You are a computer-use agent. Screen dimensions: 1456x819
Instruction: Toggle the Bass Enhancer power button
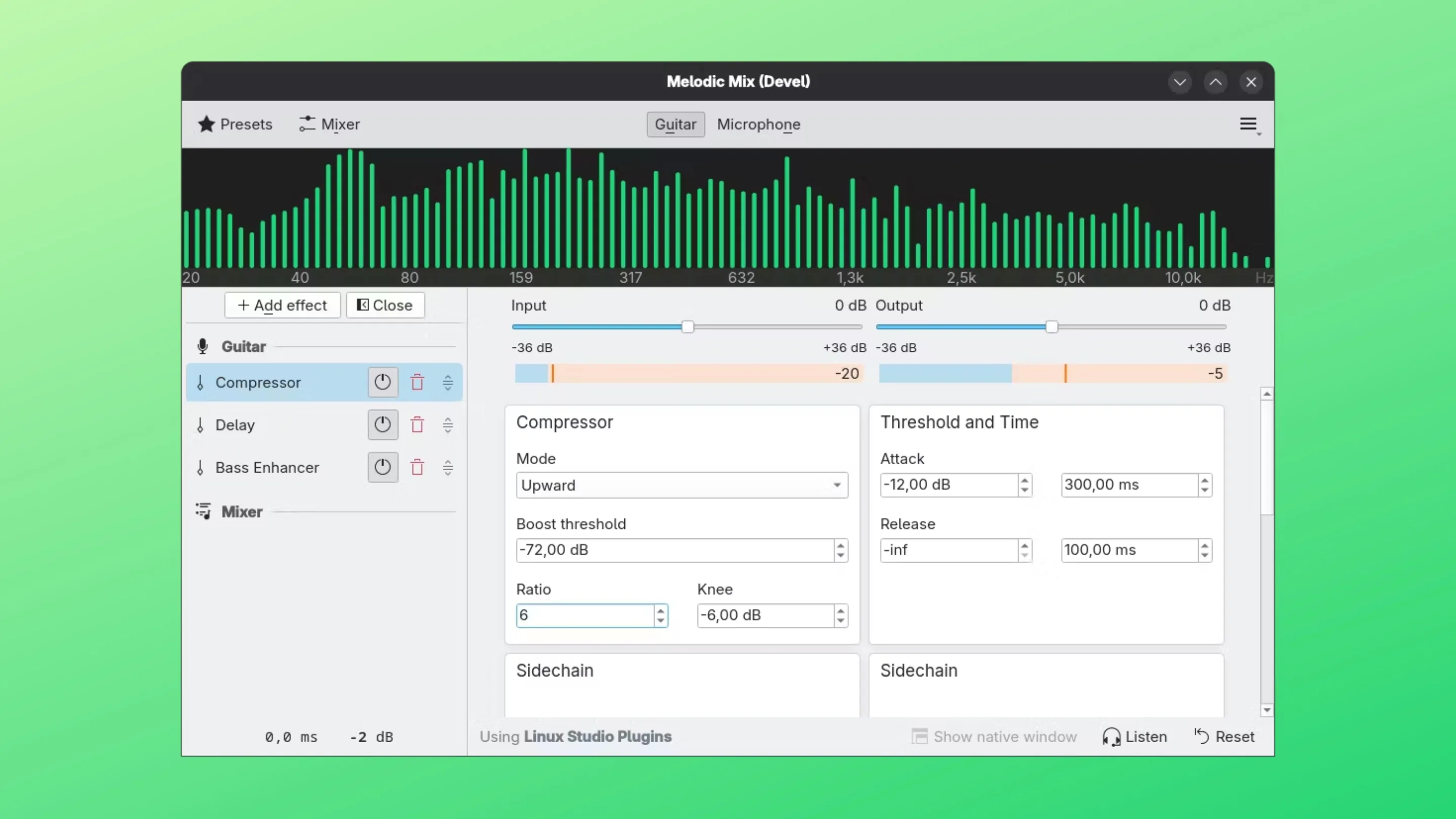[x=383, y=468]
